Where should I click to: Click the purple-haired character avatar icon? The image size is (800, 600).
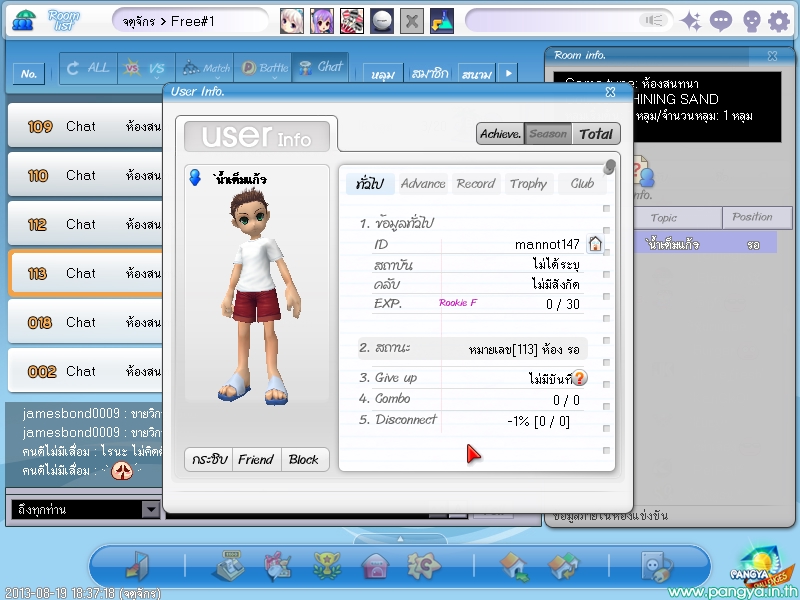tap(322, 21)
